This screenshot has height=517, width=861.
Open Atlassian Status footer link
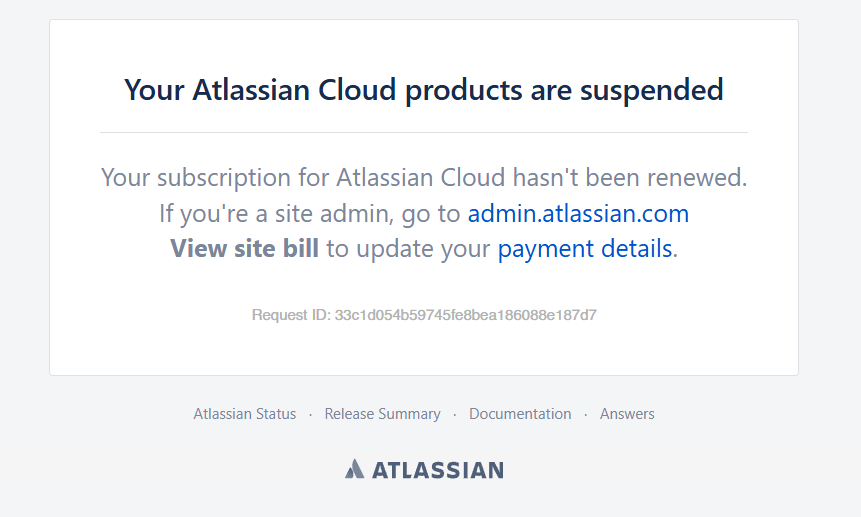244,414
